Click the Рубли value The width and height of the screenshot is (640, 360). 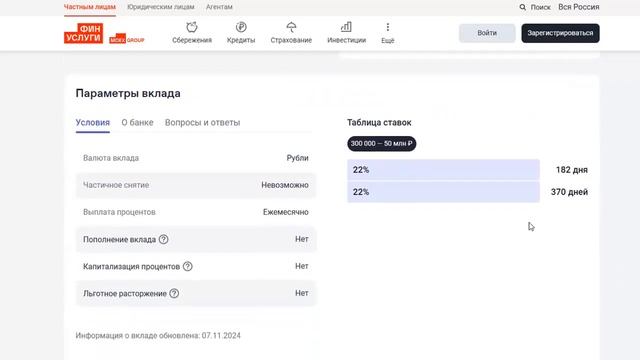[297, 158]
